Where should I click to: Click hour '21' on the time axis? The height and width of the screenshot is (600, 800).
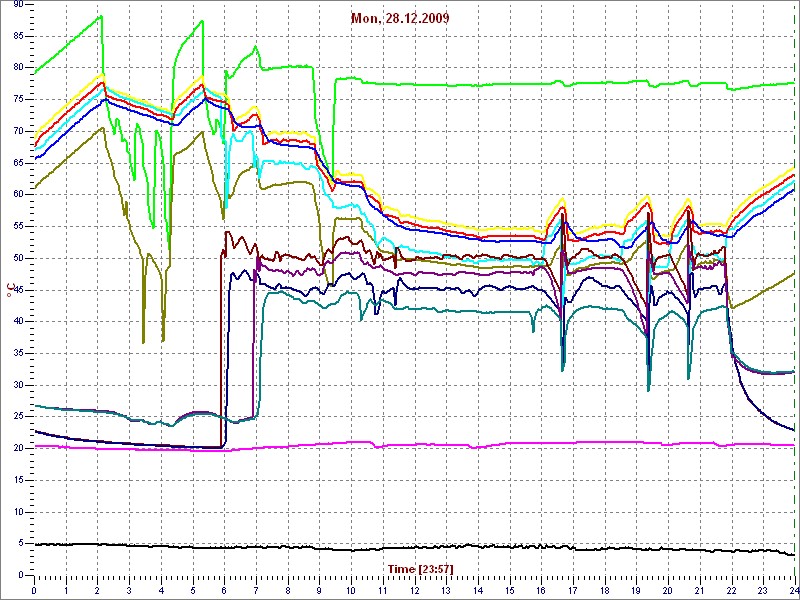pos(700,591)
